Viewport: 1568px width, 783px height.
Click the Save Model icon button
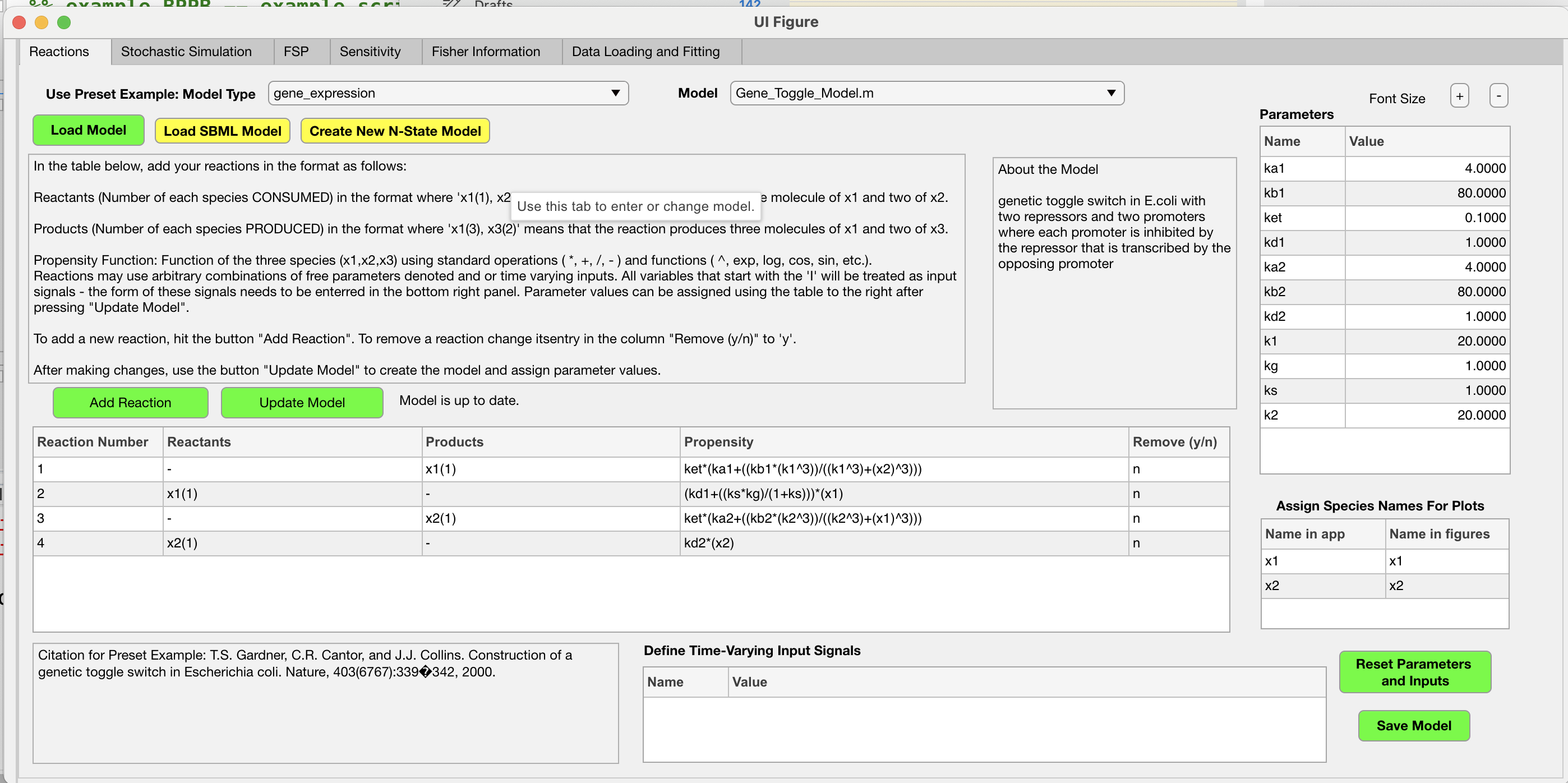[x=1413, y=725]
